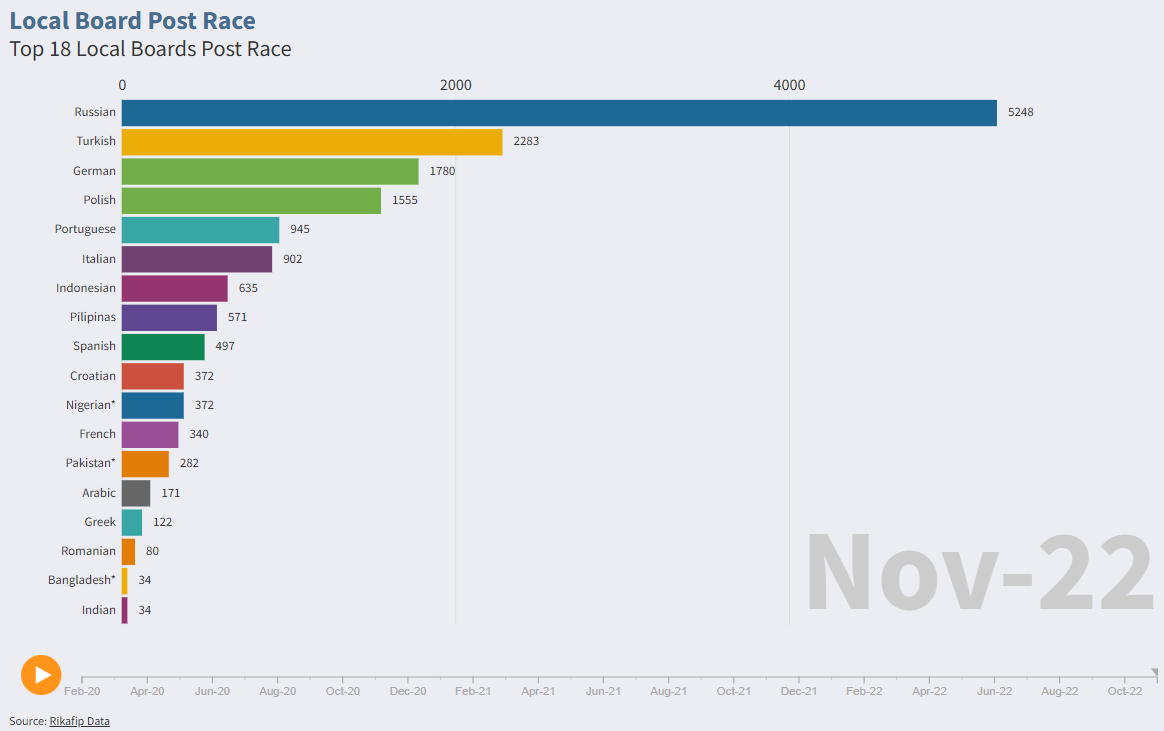Open the Rikafip Data source link
This screenshot has width=1164, height=731.
coord(79,721)
